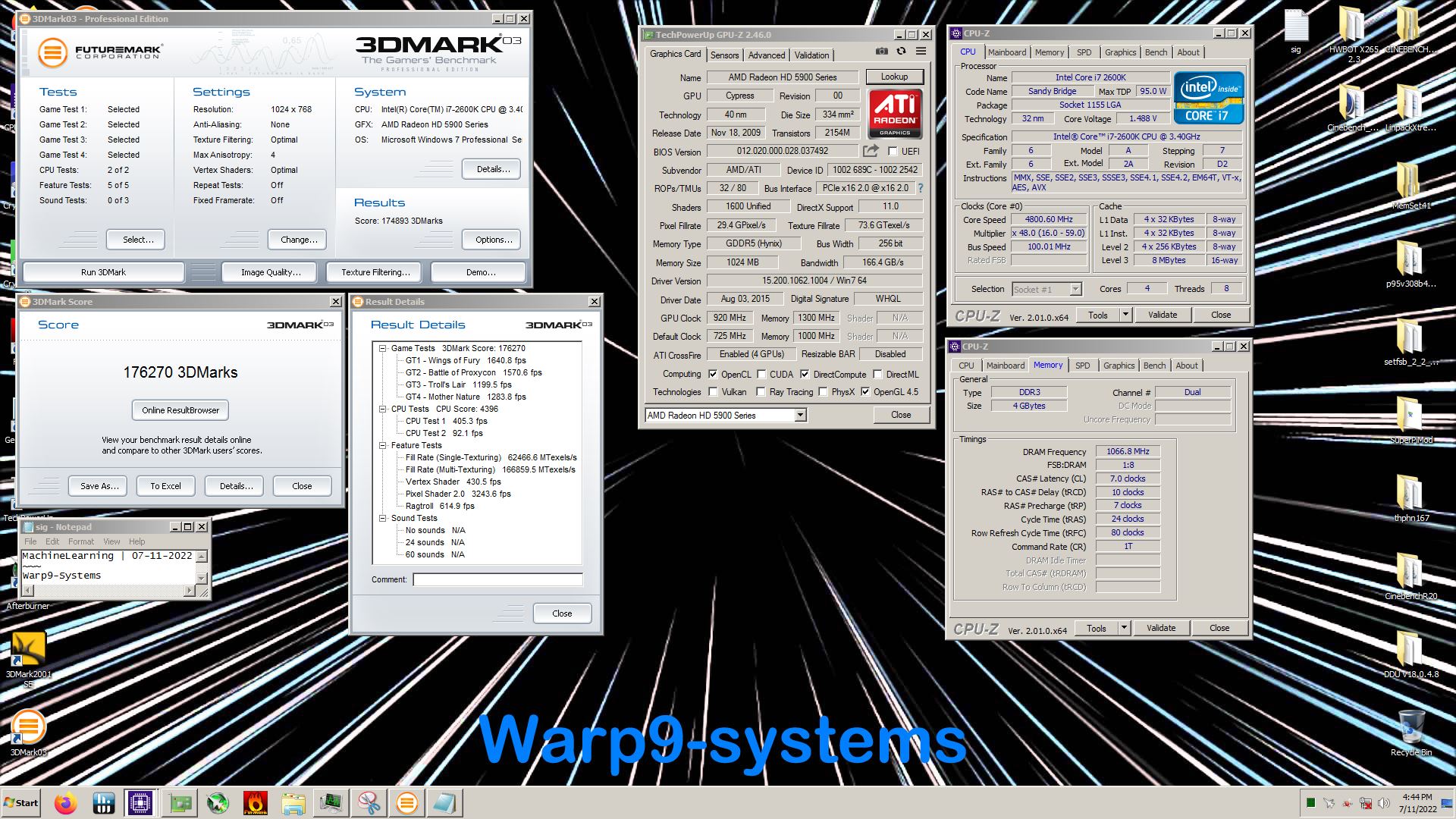Viewport: 1456px width, 819px height.
Task: Toggle the OpenGL 4.5 checkbox
Action: pos(865,391)
